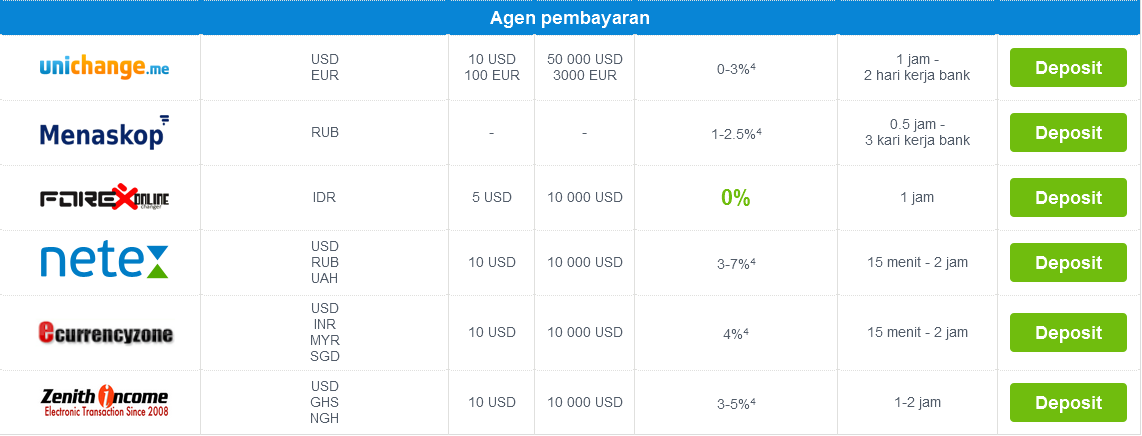Click the 3-7% fee footnote for netex
Image resolution: width=1142 pixels, height=436 pixels.
click(x=752, y=261)
